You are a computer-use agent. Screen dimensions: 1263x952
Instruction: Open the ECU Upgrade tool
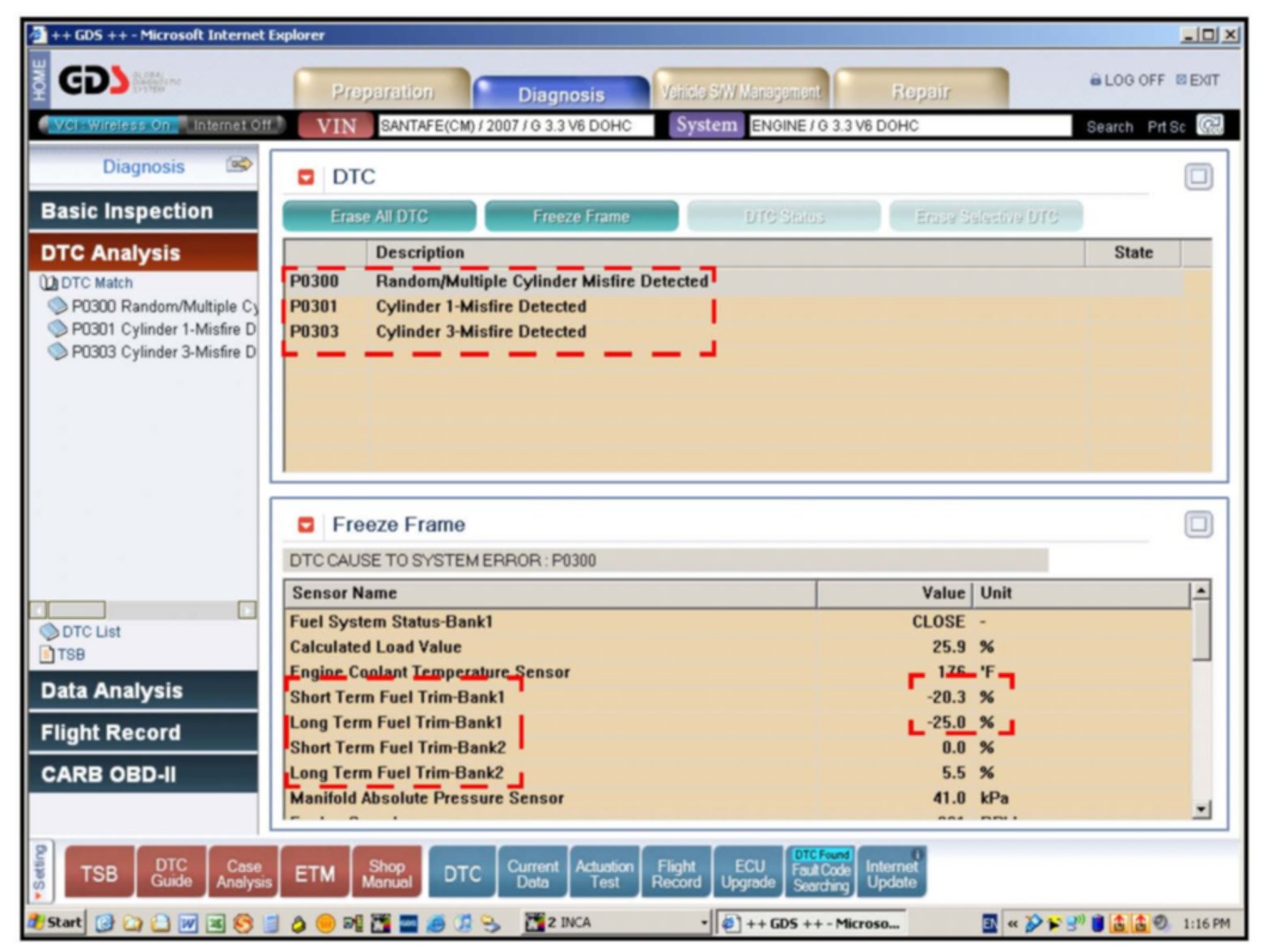(x=748, y=872)
